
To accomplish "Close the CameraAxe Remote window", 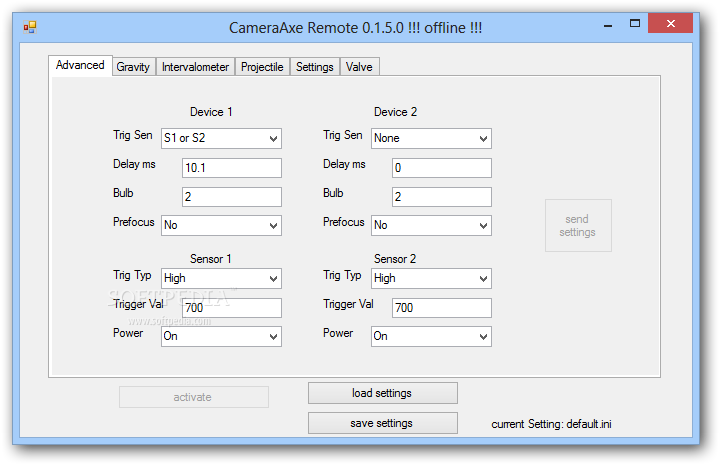I will click(670, 23).
